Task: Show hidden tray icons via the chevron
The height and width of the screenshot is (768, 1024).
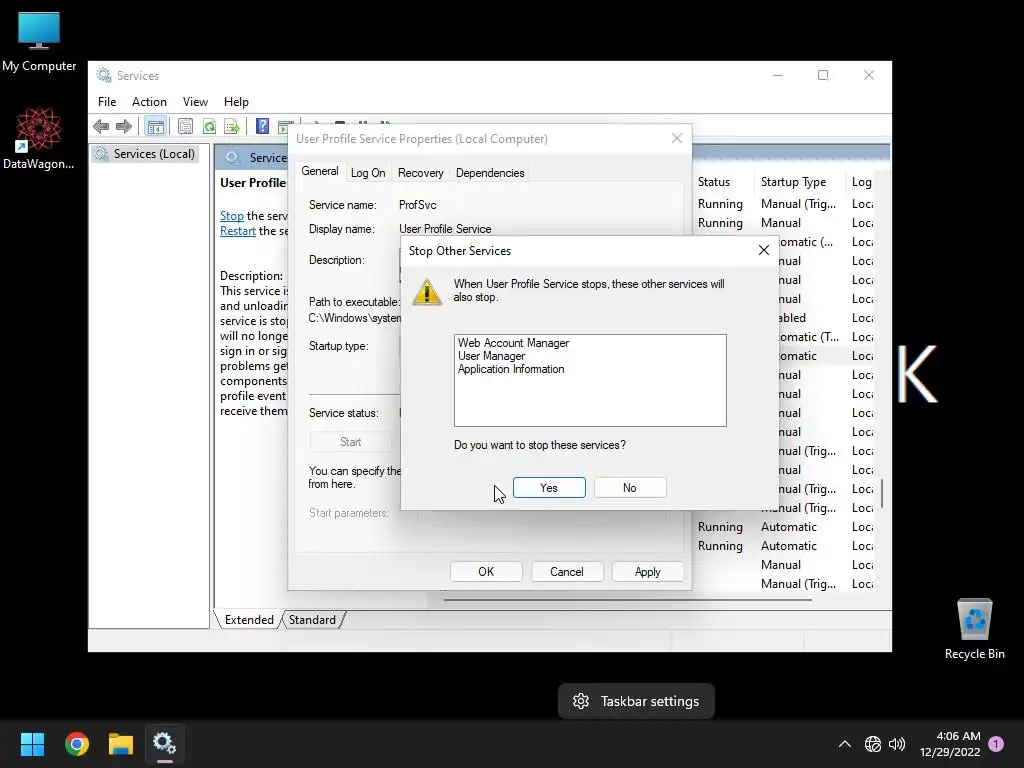Action: point(844,744)
